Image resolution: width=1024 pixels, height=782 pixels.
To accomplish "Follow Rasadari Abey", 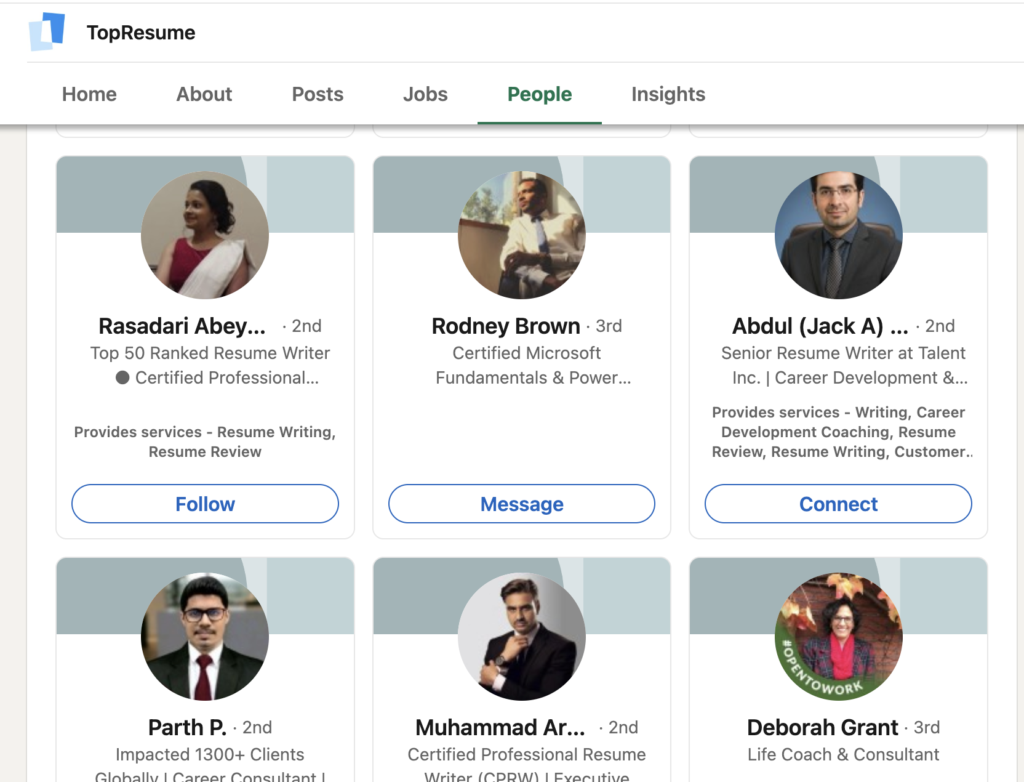I will tap(205, 504).
